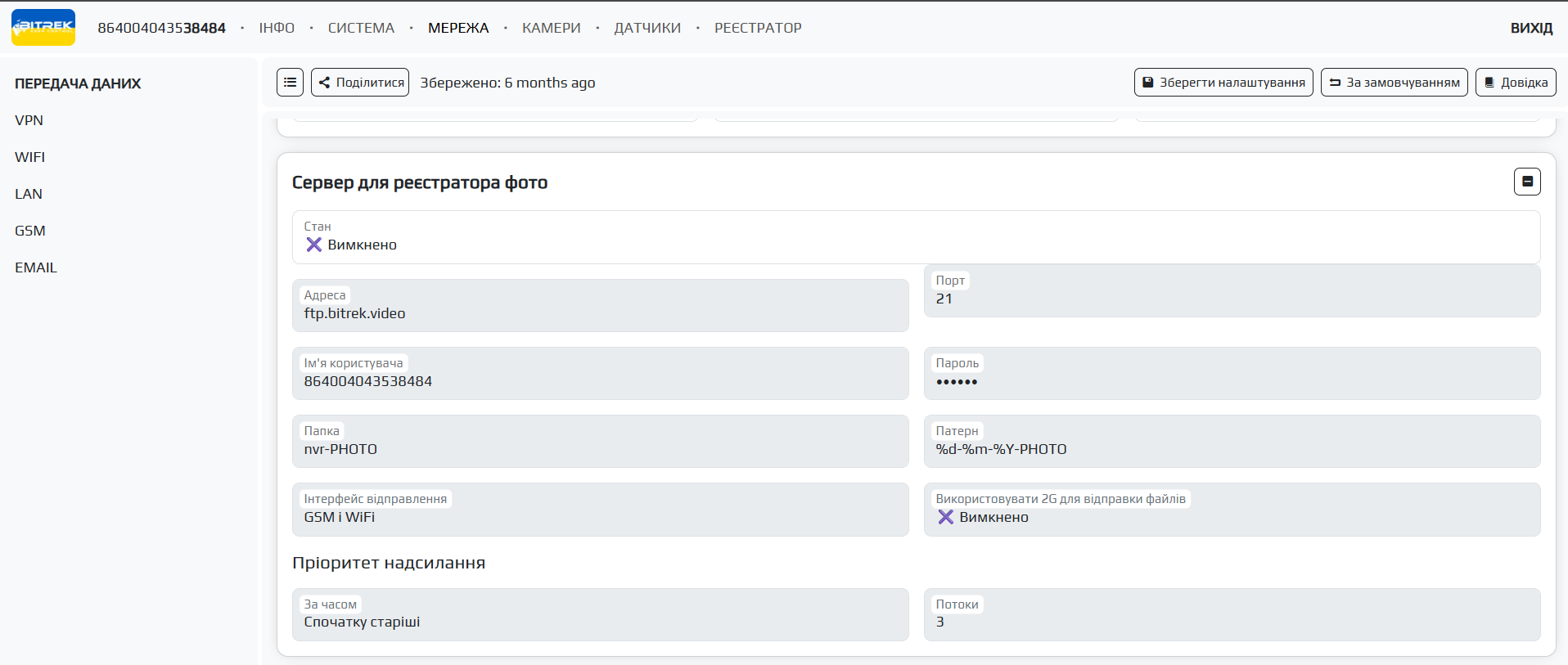Click the ВИХІД logout link

[x=1530, y=28]
